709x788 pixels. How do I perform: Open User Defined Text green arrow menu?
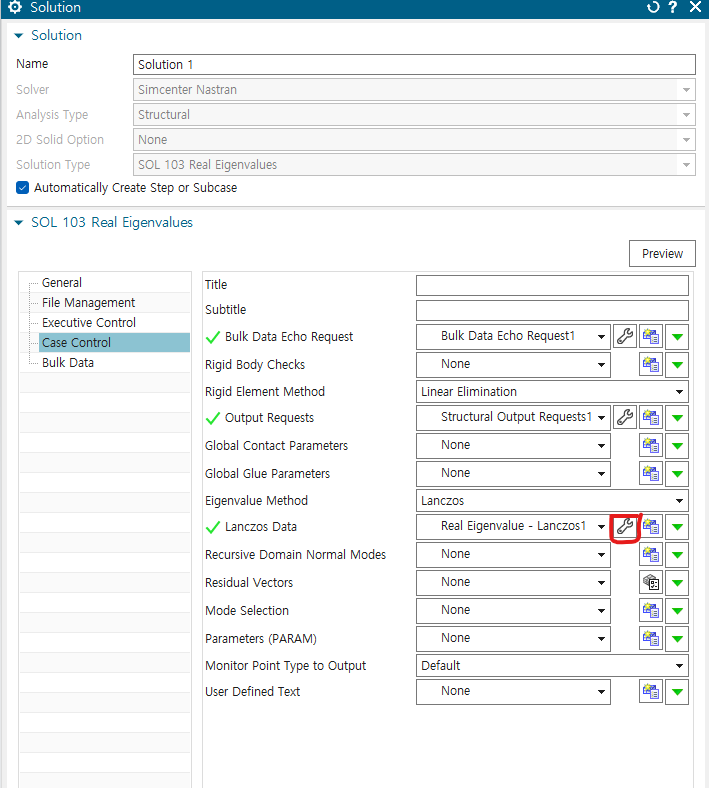coord(677,692)
